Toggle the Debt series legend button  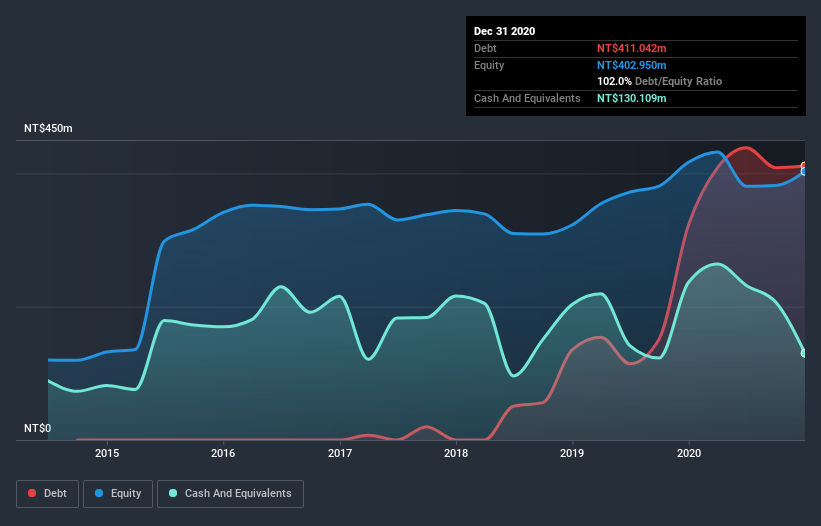point(48,494)
